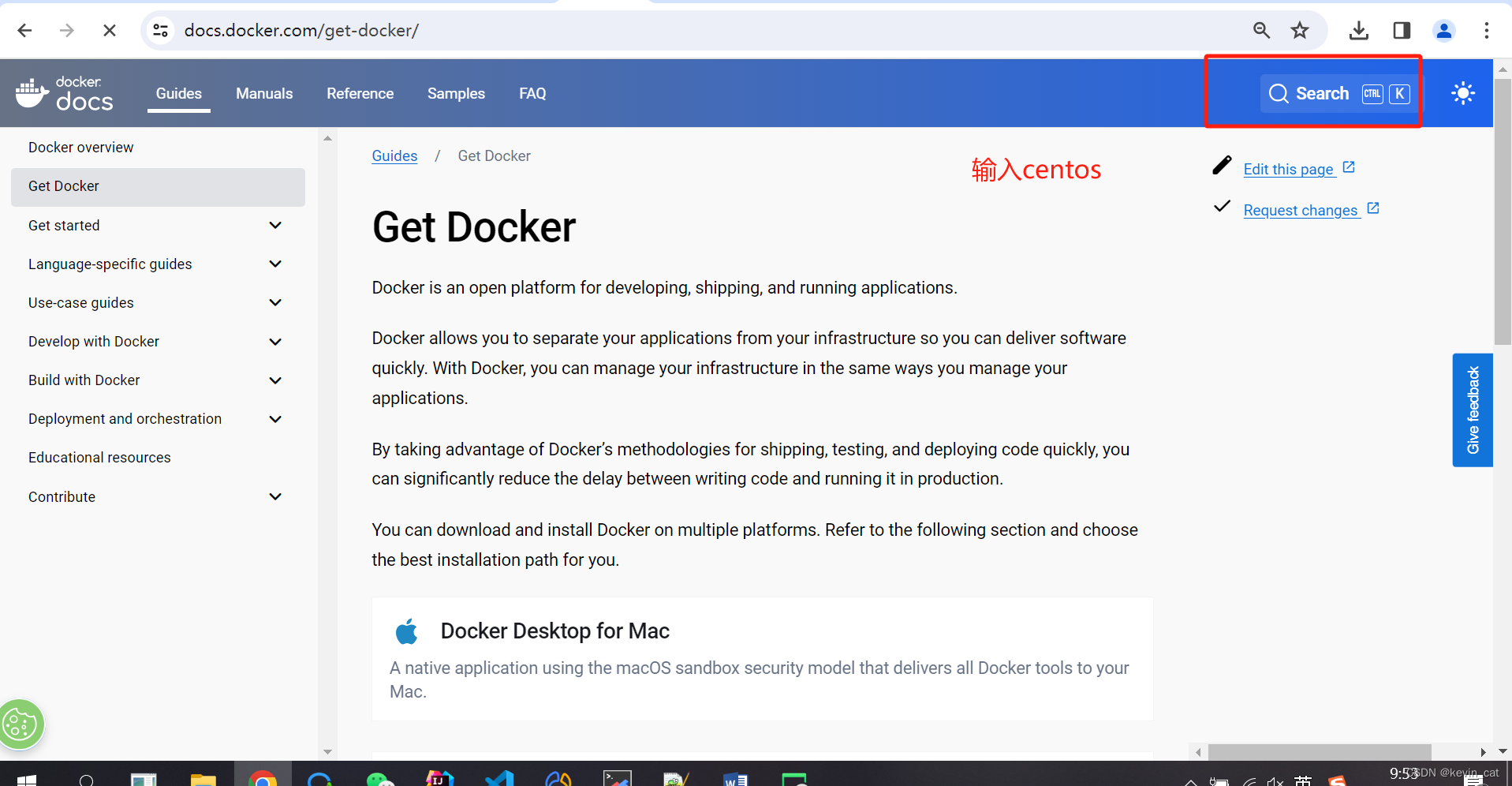Open the Chrome profile menu
1512x786 pixels.
1444,30
